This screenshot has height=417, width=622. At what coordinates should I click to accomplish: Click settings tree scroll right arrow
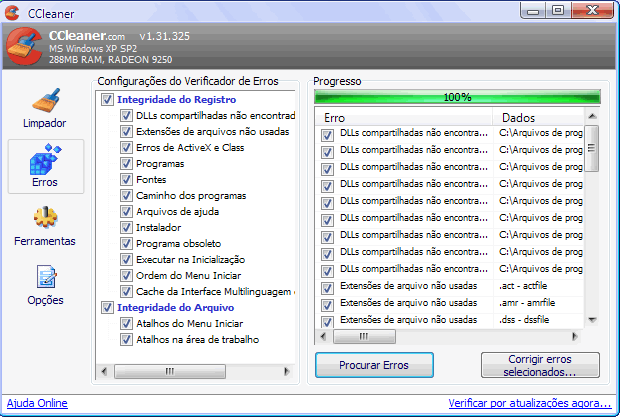click(x=286, y=371)
